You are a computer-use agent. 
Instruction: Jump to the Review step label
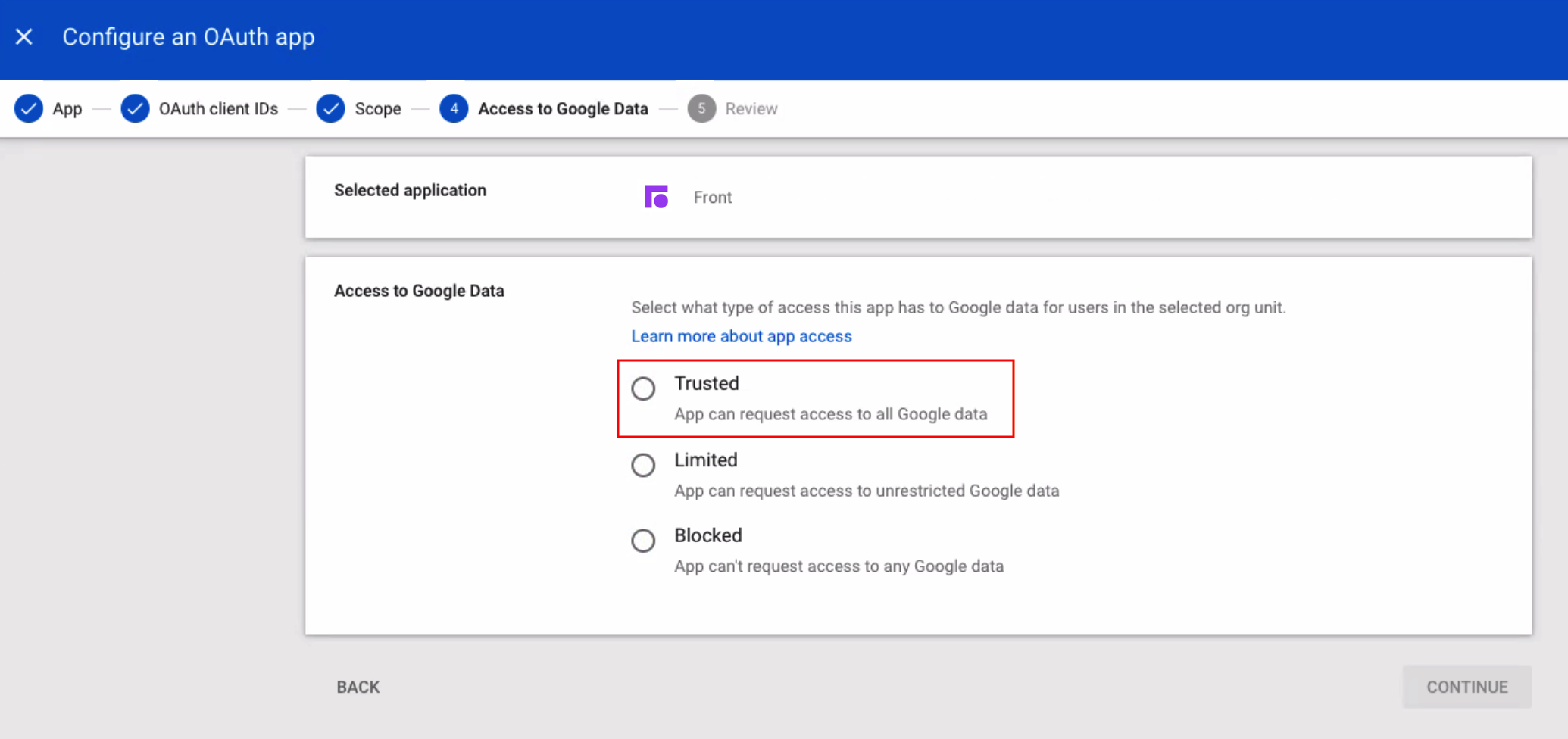tap(751, 109)
